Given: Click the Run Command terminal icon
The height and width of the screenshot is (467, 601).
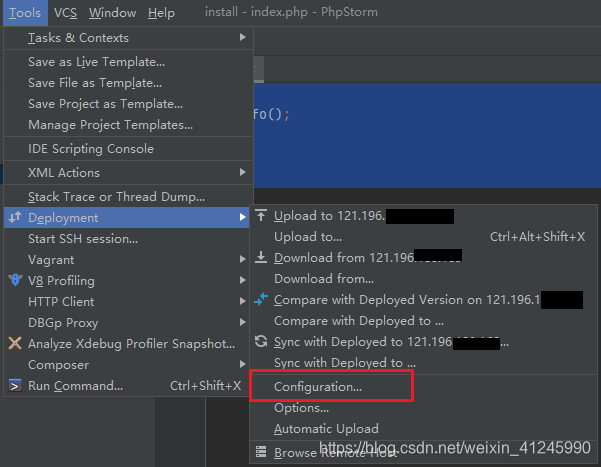Looking at the screenshot, I should tap(15, 385).
